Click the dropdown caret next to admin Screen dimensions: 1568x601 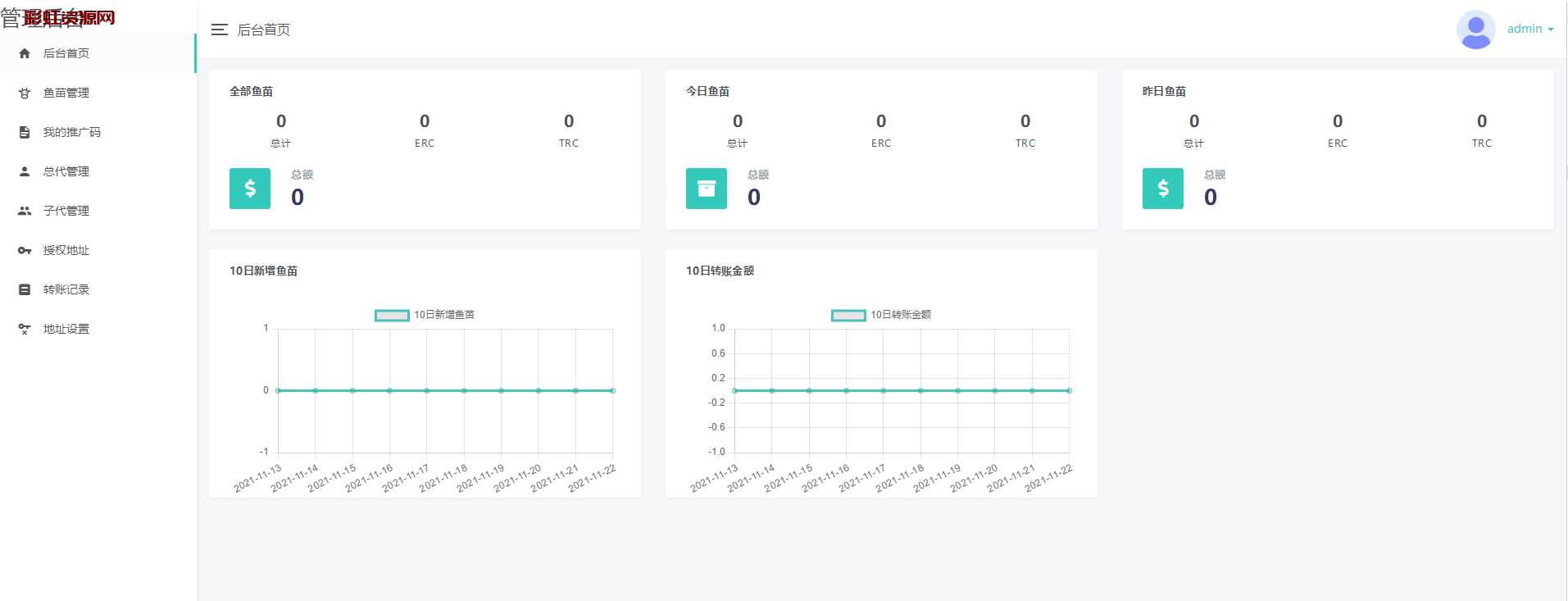tap(1551, 30)
